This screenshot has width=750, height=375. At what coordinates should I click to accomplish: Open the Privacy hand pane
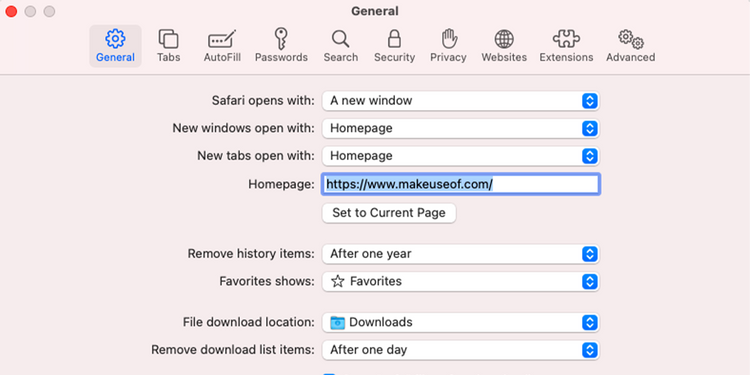pos(448,46)
